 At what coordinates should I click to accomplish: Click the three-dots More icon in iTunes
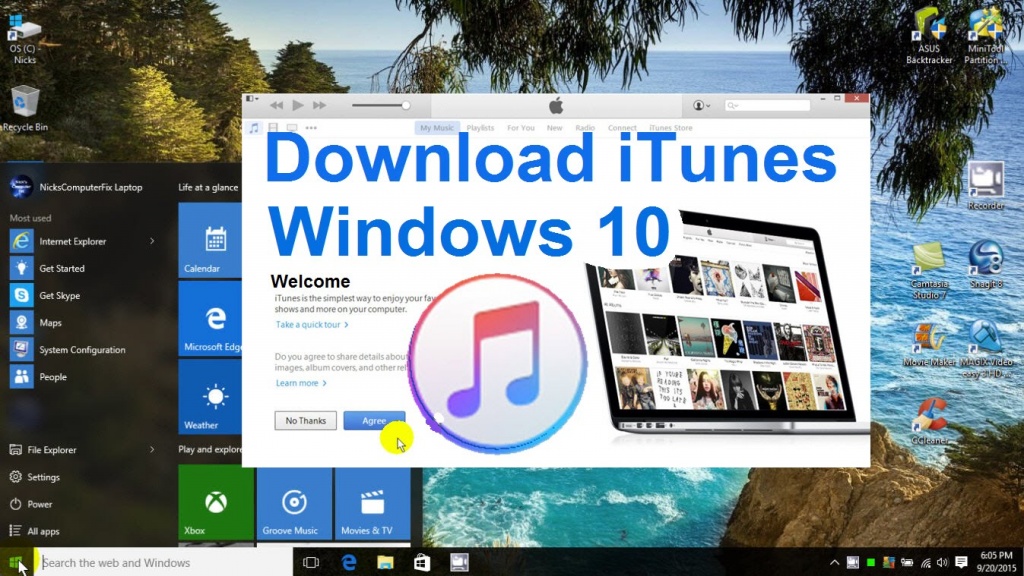pyautogui.click(x=311, y=128)
